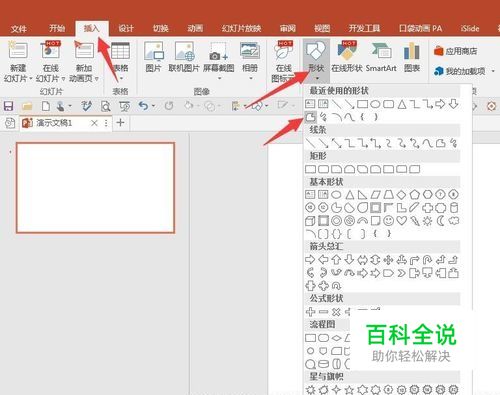Image resolution: width=500 pixels, height=395 pixels.
Task: Select the straight line under 线条
Action: tap(310, 143)
